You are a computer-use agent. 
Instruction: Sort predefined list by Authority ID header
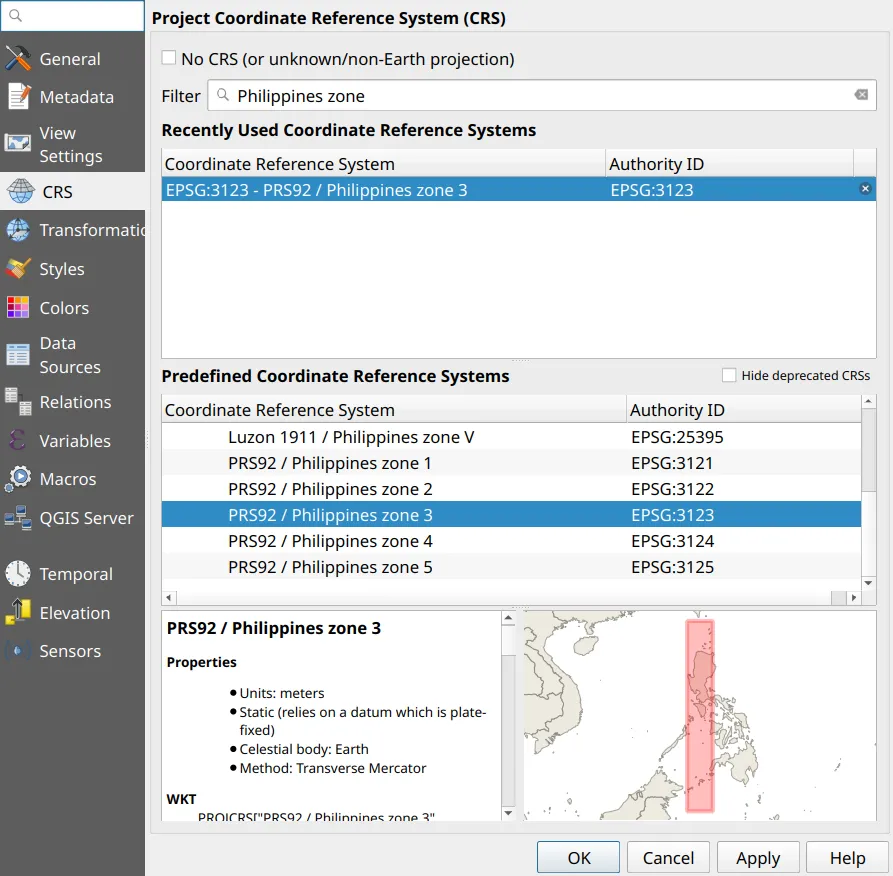point(743,410)
